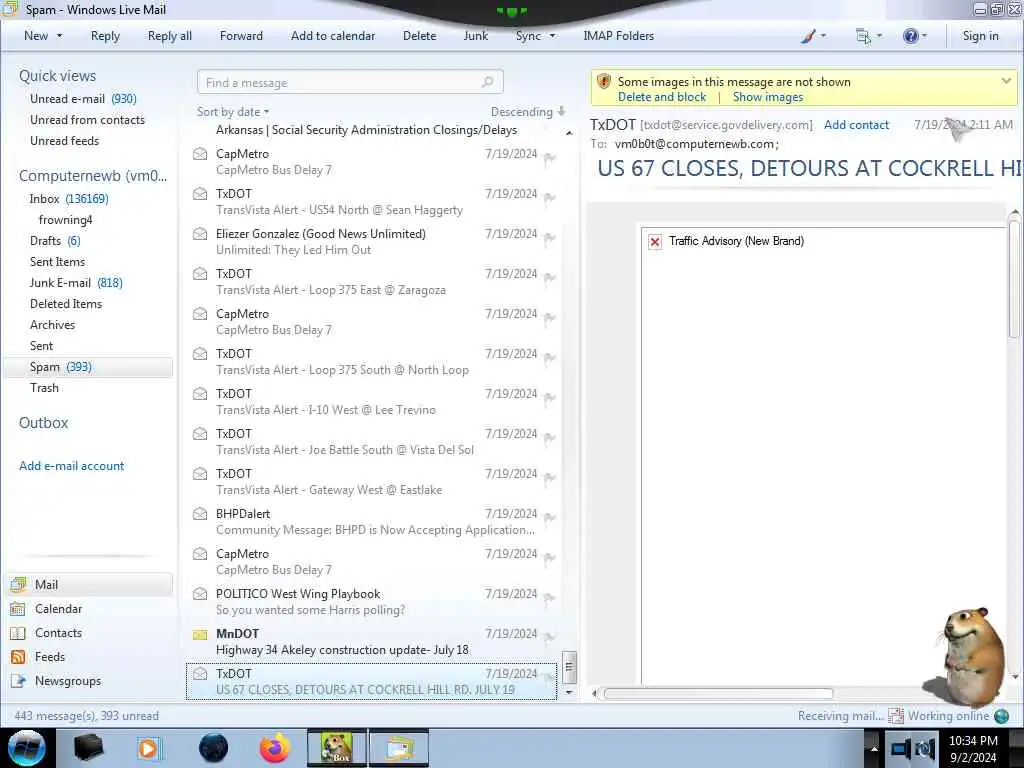Open the New dropdown arrow
Viewport: 1024px width, 768px height.
[x=59, y=36]
